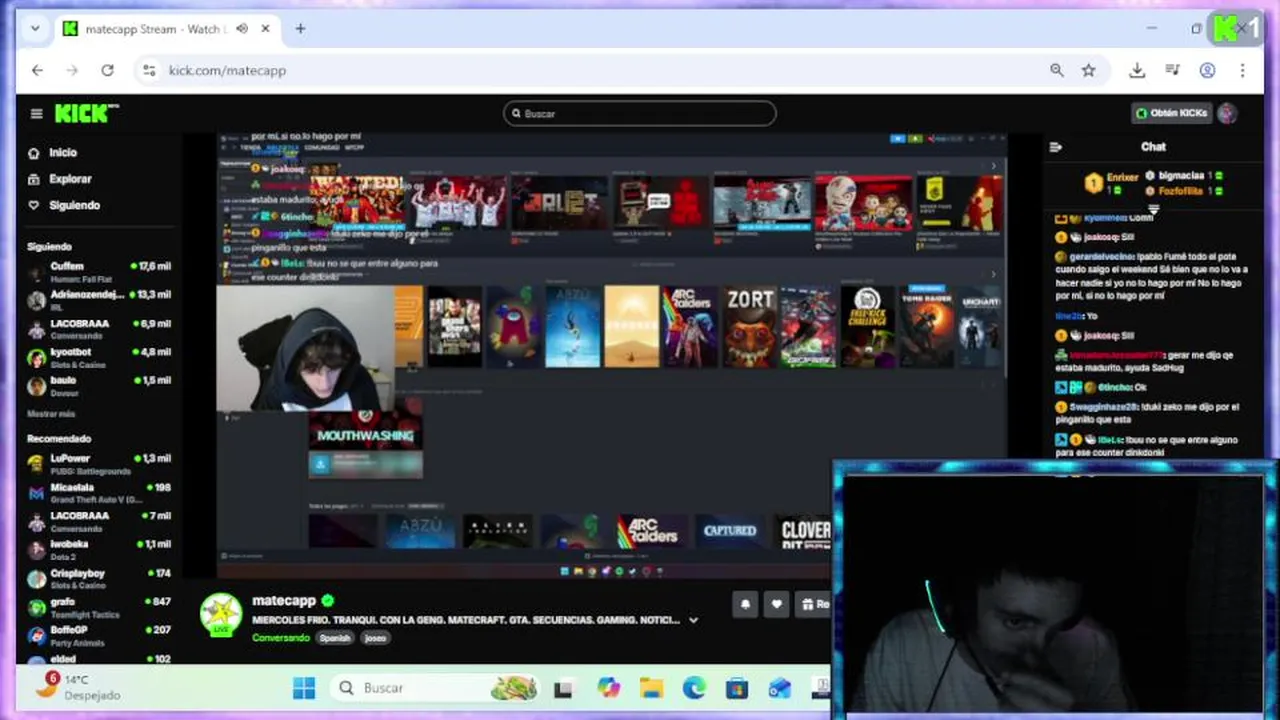Screen dimensions: 1280x720
Task: Close the matecapp Stream tab
Action: (x=266, y=29)
